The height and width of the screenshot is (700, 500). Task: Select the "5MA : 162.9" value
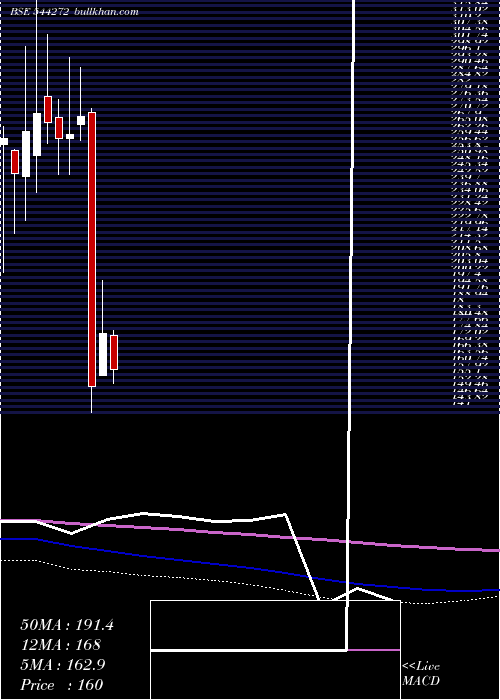coord(63,665)
